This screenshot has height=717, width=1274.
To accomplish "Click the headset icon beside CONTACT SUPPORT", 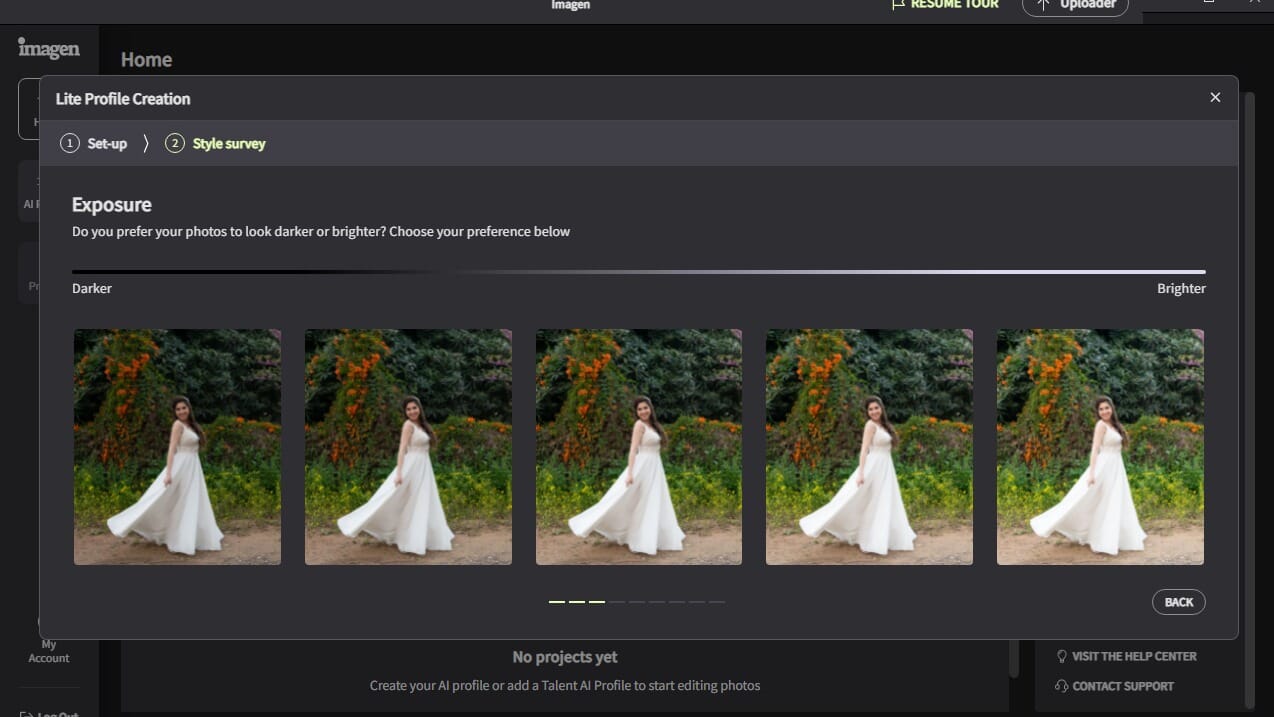I will point(1062,686).
